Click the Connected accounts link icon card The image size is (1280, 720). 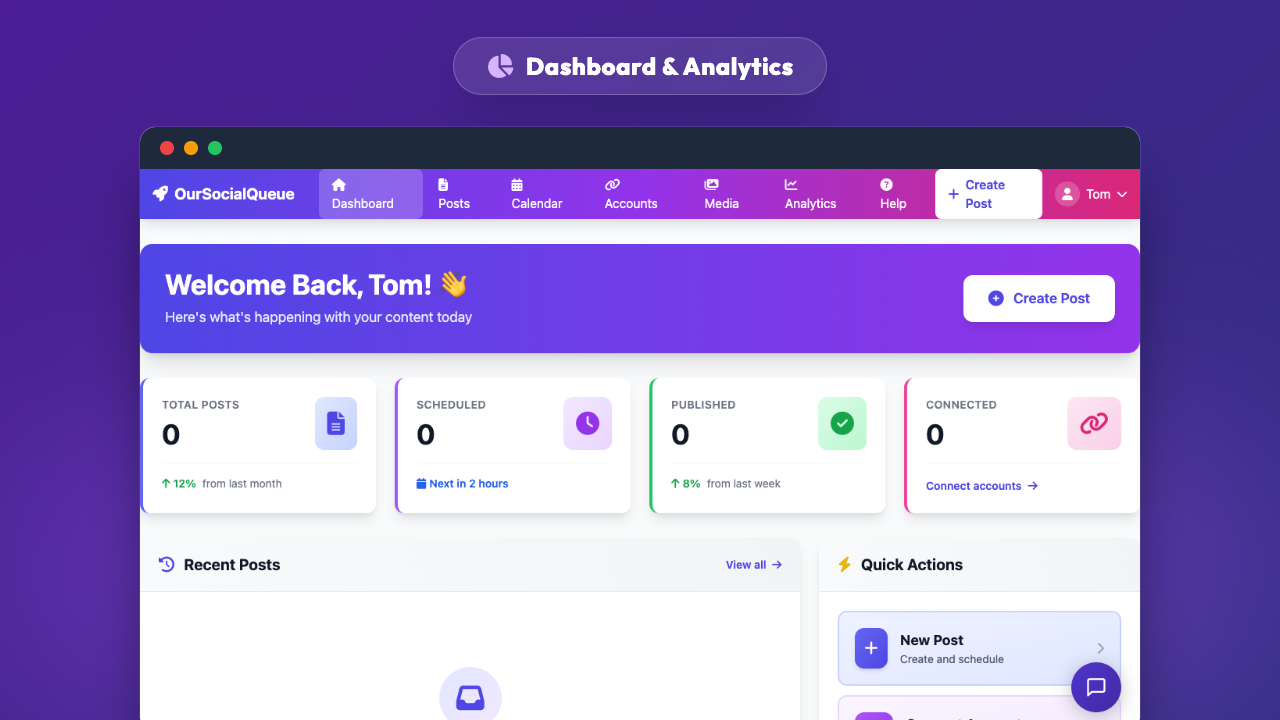click(1094, 423)
